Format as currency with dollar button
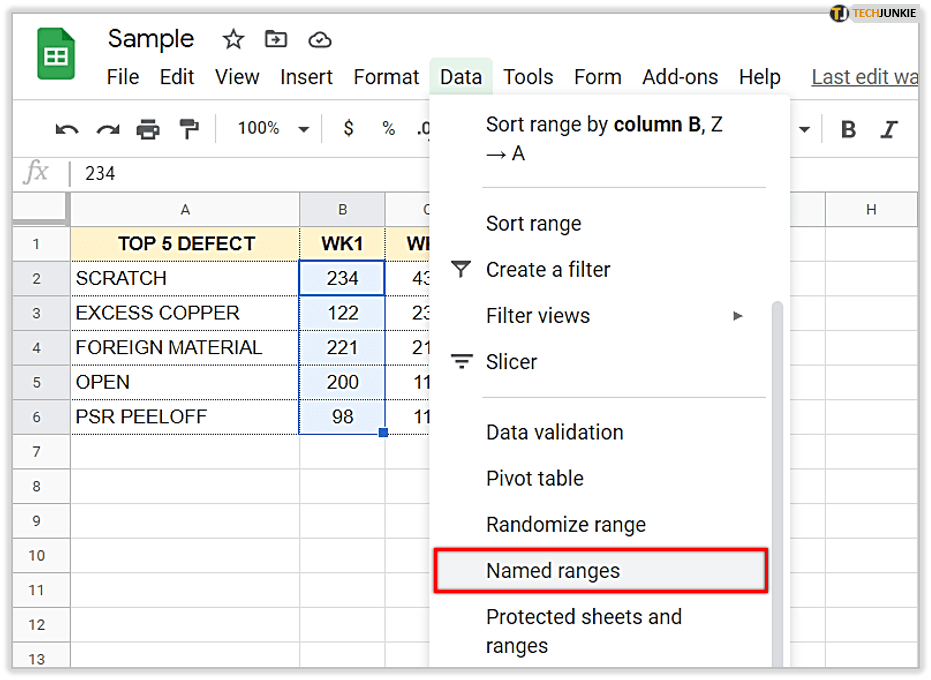 [x=348, y=129]
